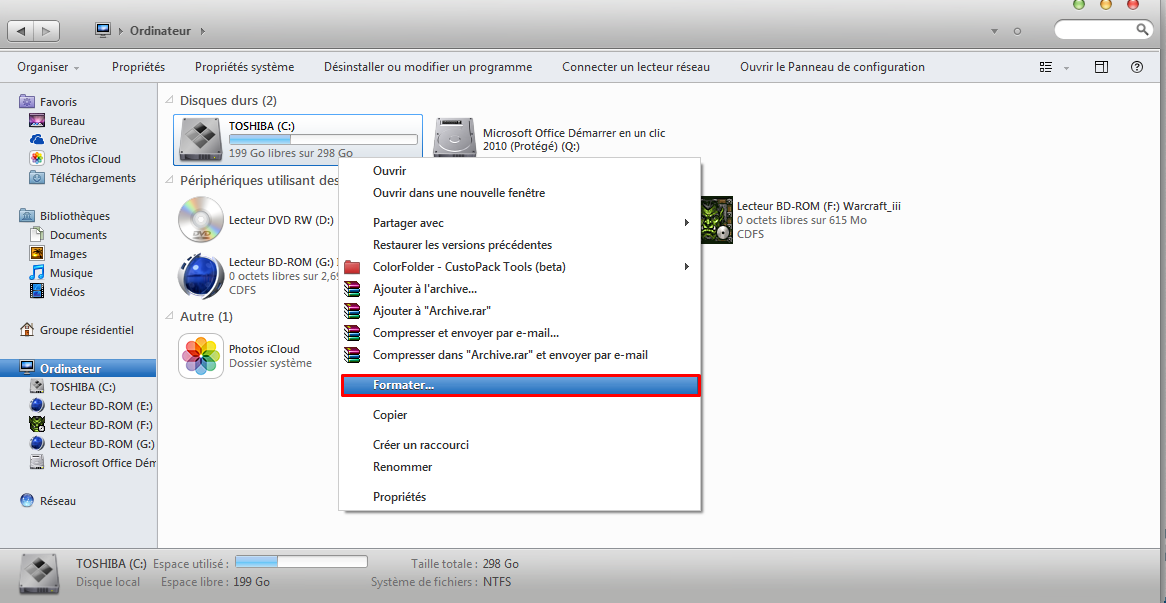The width and height of the screenshot is (1166, 603).
Task: Click Désinstaller ou modifier un programme
Action: (428, 67)
